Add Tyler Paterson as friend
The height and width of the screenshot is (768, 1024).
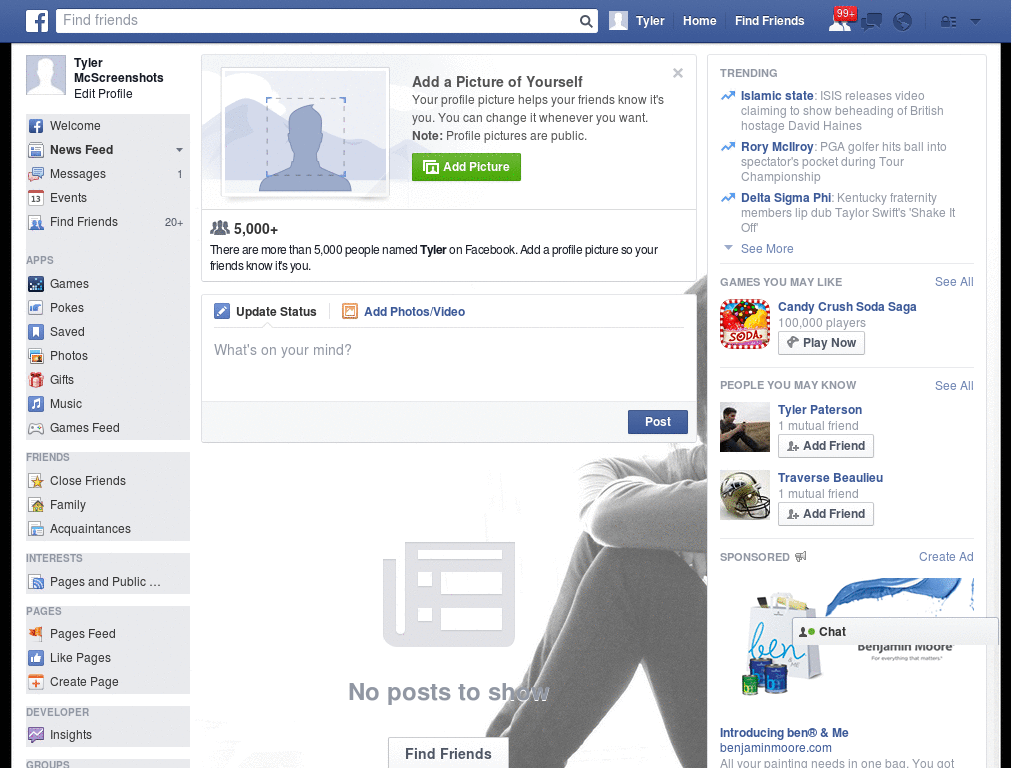825,446
